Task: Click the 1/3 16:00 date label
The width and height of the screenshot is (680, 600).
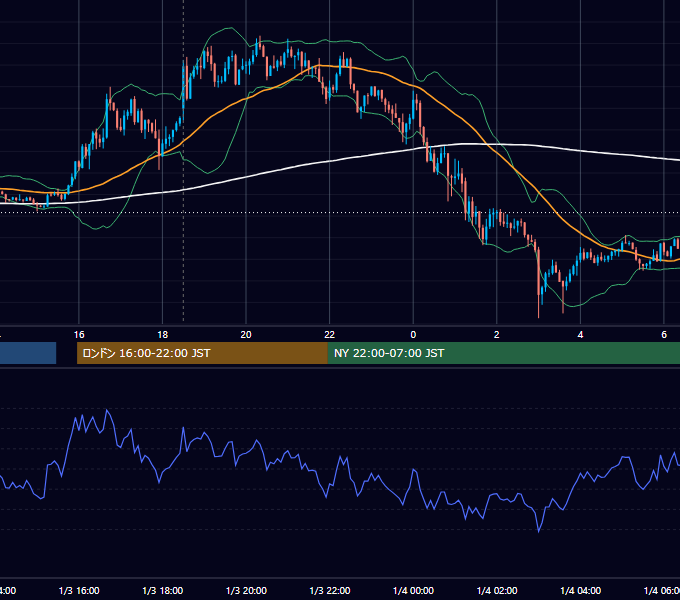Action: 79,590
